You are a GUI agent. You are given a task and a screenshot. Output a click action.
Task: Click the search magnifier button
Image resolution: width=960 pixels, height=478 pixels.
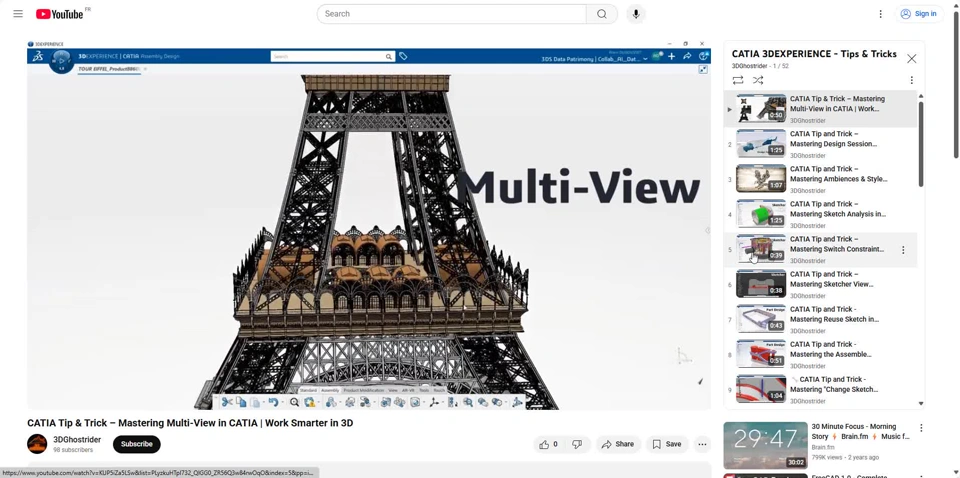tap(602, 14)
